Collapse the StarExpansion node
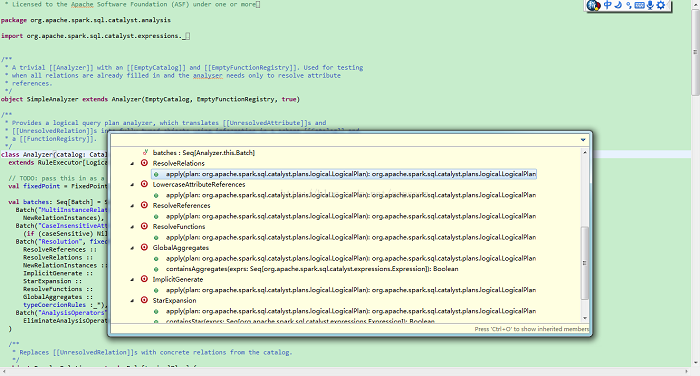The height and width of the screenshot is (376, 700). click(132, 301)
